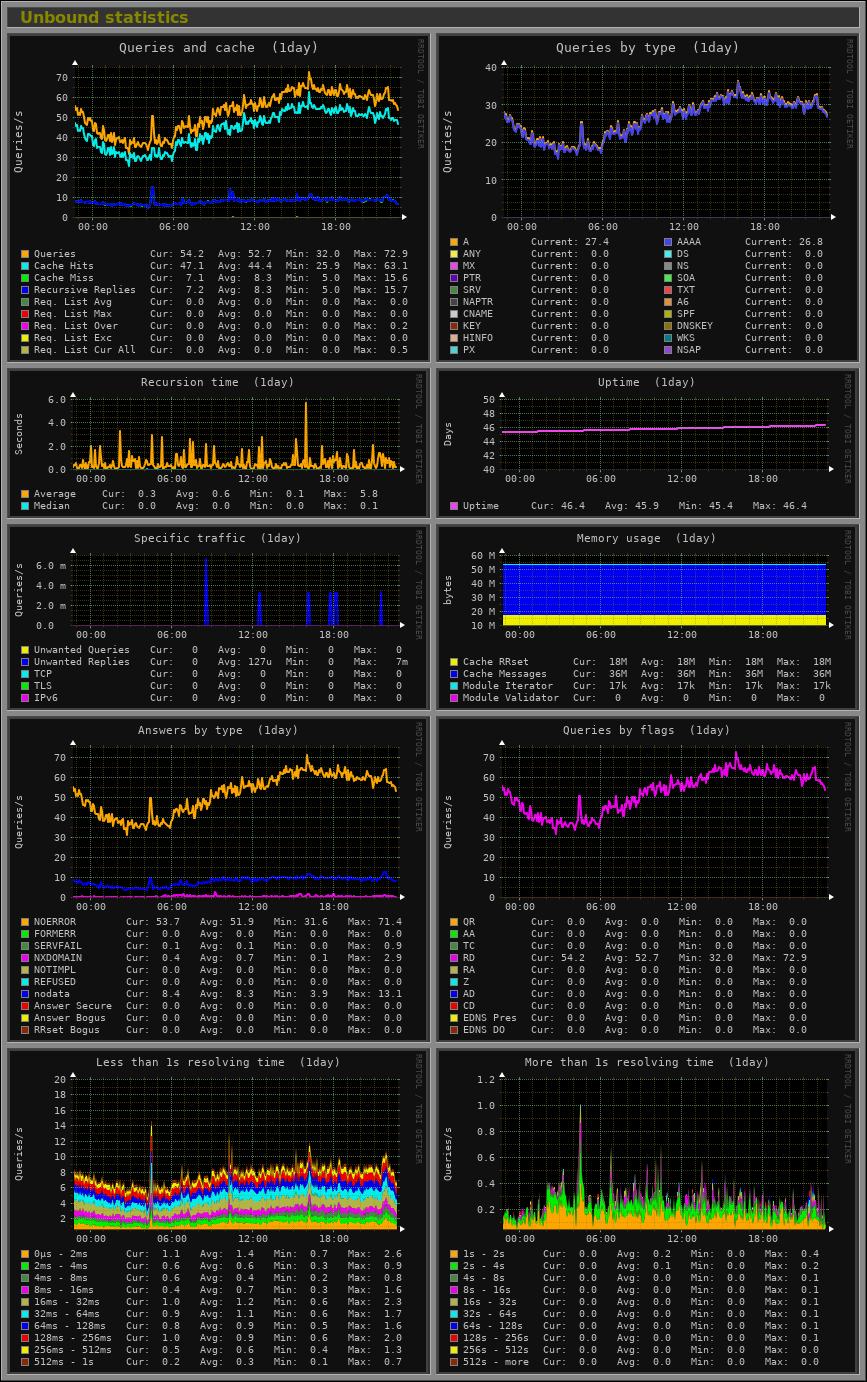Screen dimensions: 867x1382
Task: Open the Recursion time graph
Action: pos(219,443)
